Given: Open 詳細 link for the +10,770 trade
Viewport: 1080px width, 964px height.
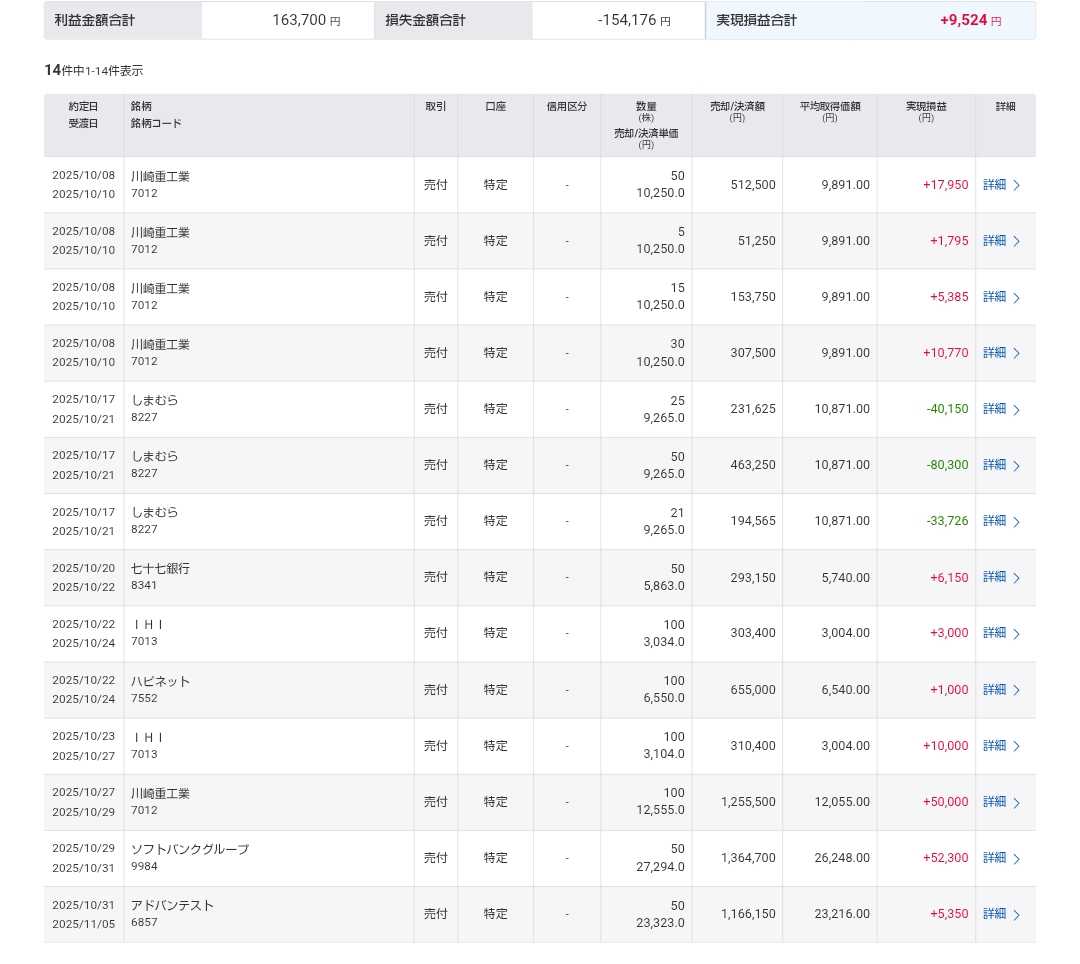Looking at the screenshot, I should 994,353.
